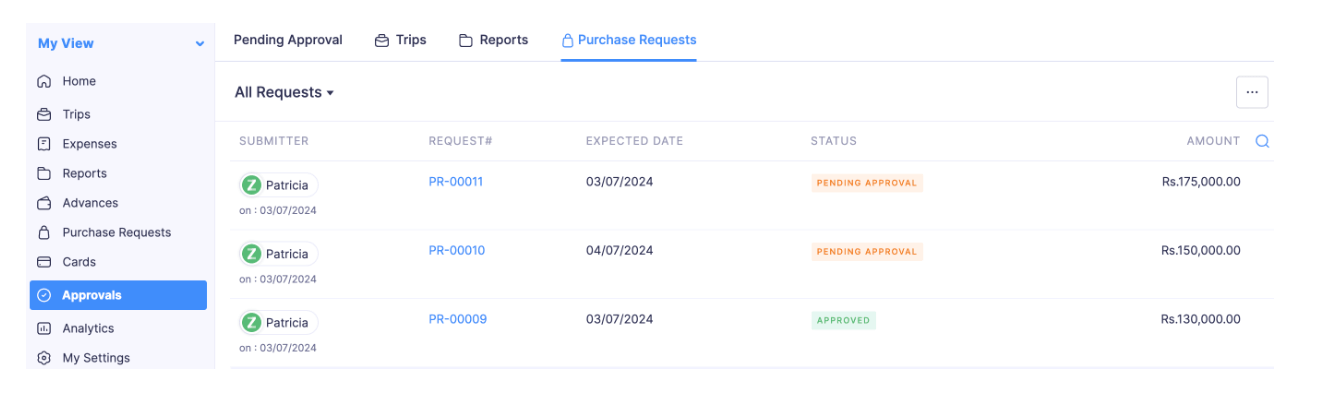
Task: Click the Reports folder icon in sidebar
Action: (44, 173)
